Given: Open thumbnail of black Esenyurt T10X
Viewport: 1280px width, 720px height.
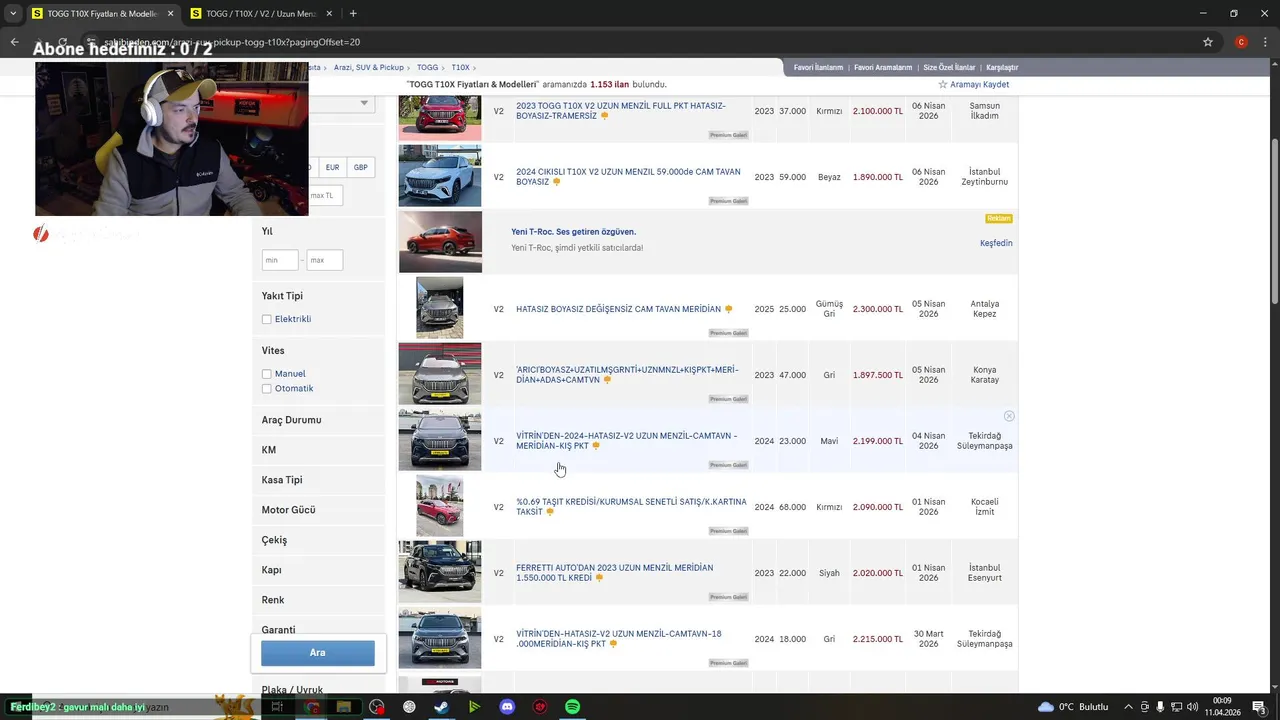Looking at the screenshot, I should (x=440, y=572).
